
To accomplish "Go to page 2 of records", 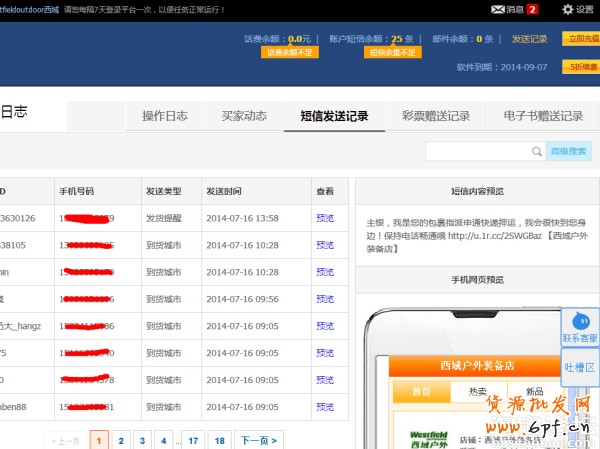I will click(121, 440).
